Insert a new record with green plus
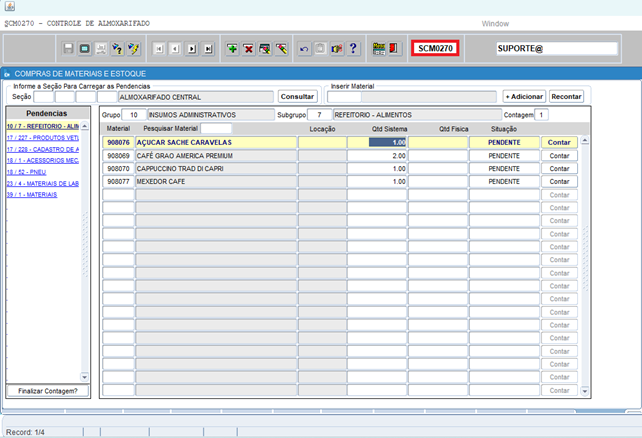Screen dimensions: 642x438 (x=232, y=49)
